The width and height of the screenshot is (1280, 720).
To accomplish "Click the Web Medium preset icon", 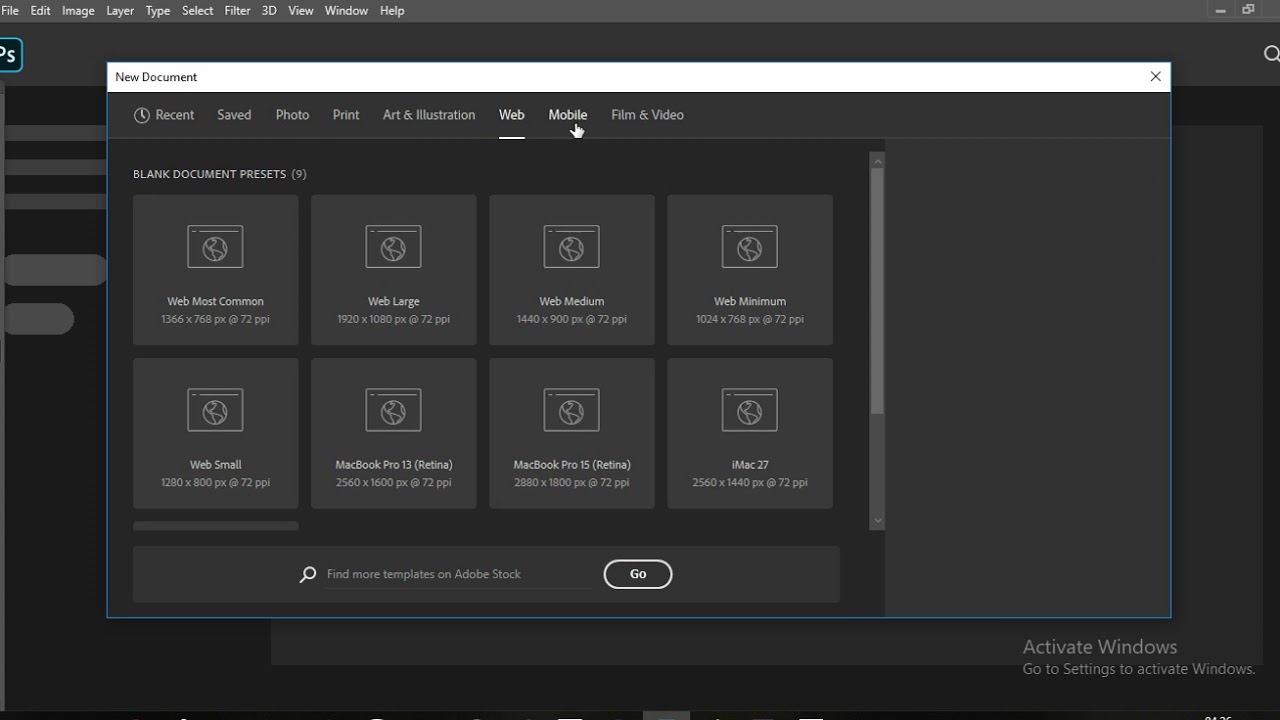I will 571,247.
